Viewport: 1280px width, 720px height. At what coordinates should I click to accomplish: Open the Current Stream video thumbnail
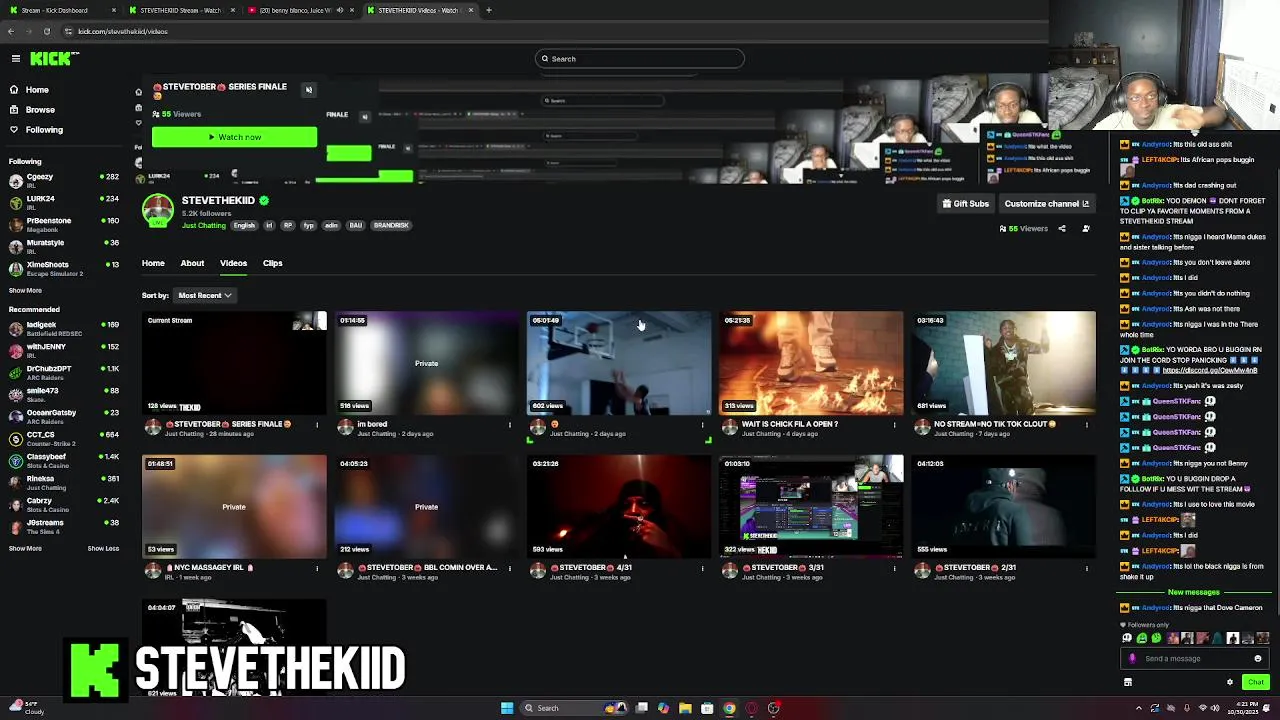tap(234, 363)
